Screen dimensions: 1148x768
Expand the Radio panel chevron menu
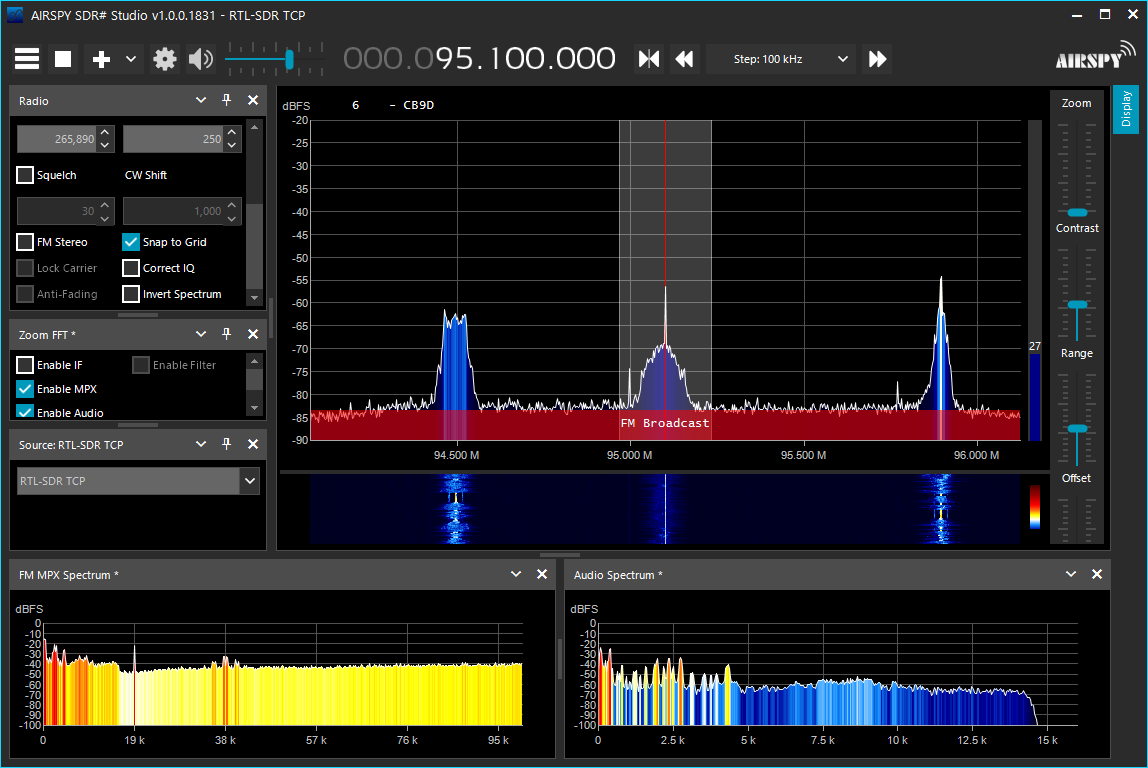pyautogui.click(x=201, y=100)
